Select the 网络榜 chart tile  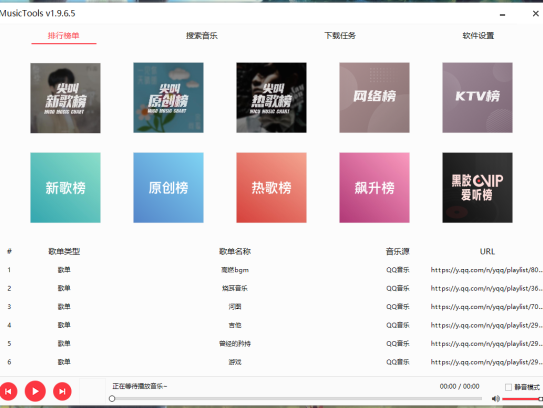click(374, 98)
